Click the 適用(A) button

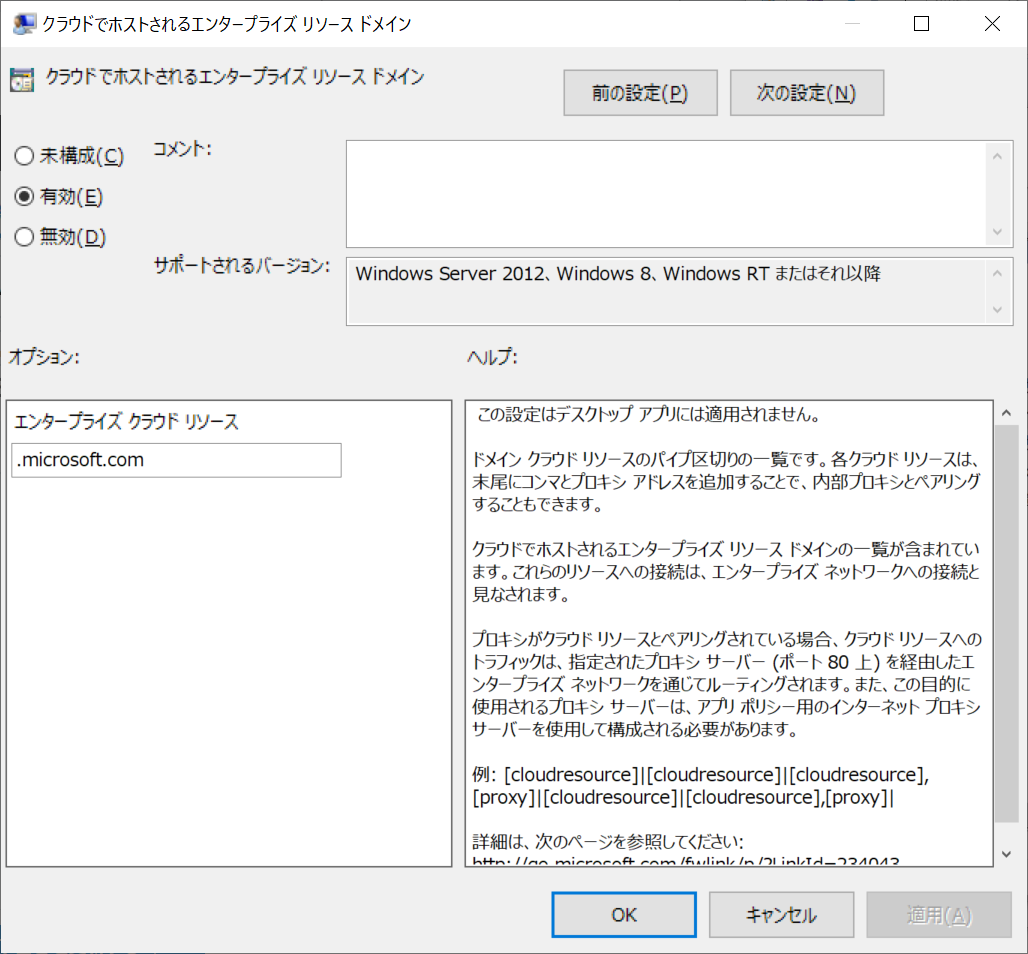(x=939, y=915)
